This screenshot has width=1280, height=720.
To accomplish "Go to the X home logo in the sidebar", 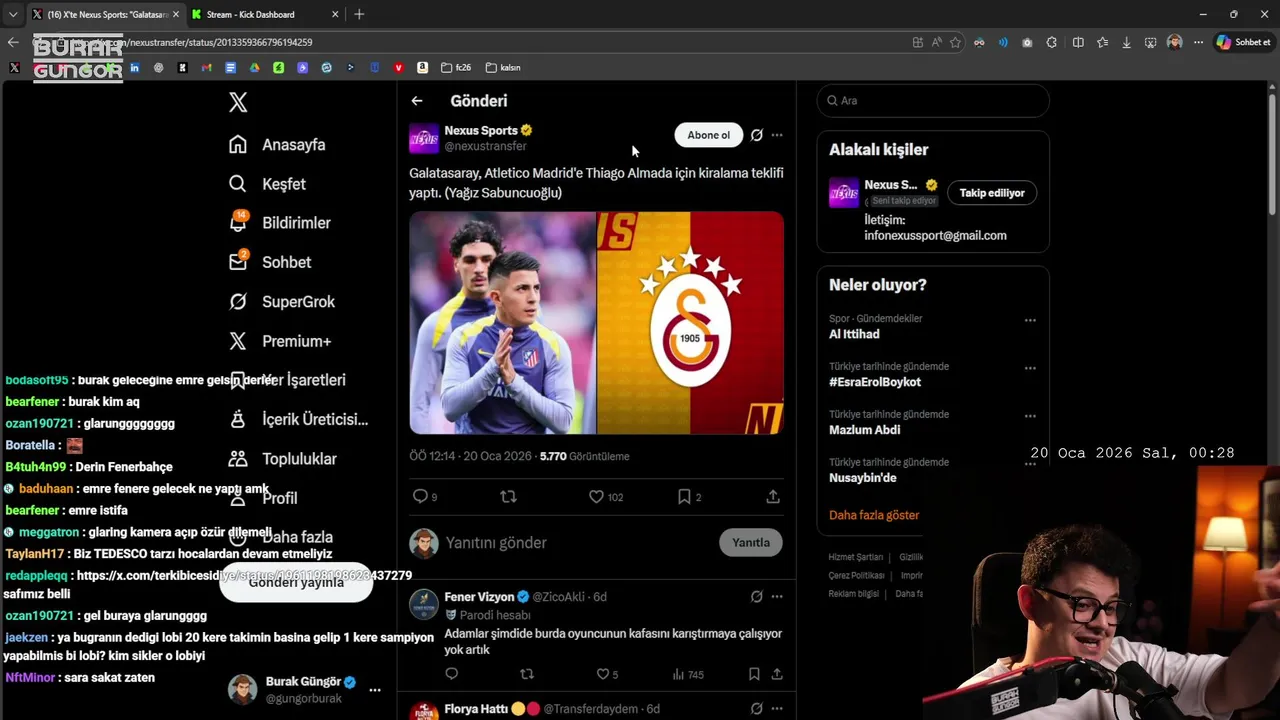I will (x=238, y=101).
